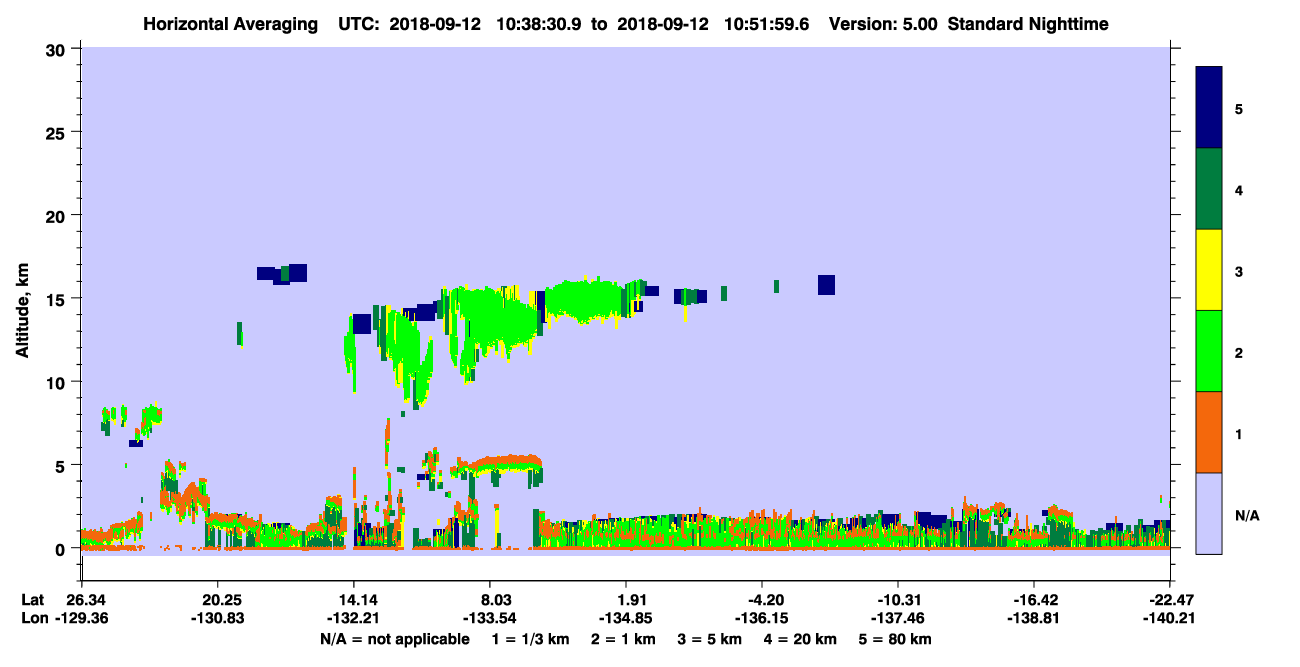The image size is (1300, 667).
Task: Click the latitude value -22.47
Action: [1170, 600]
